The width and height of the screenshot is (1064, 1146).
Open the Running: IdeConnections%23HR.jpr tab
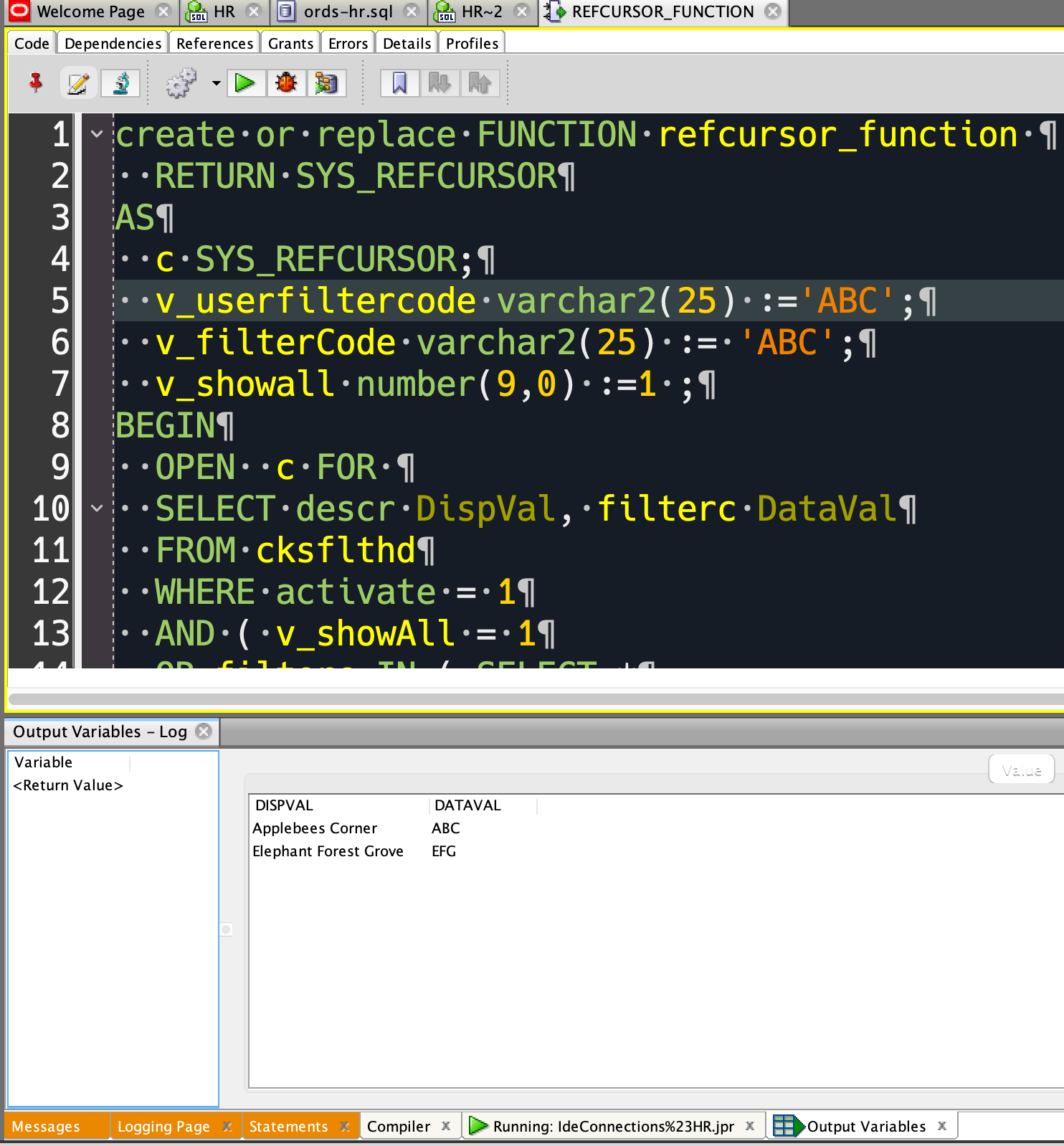pos(613,1127)
